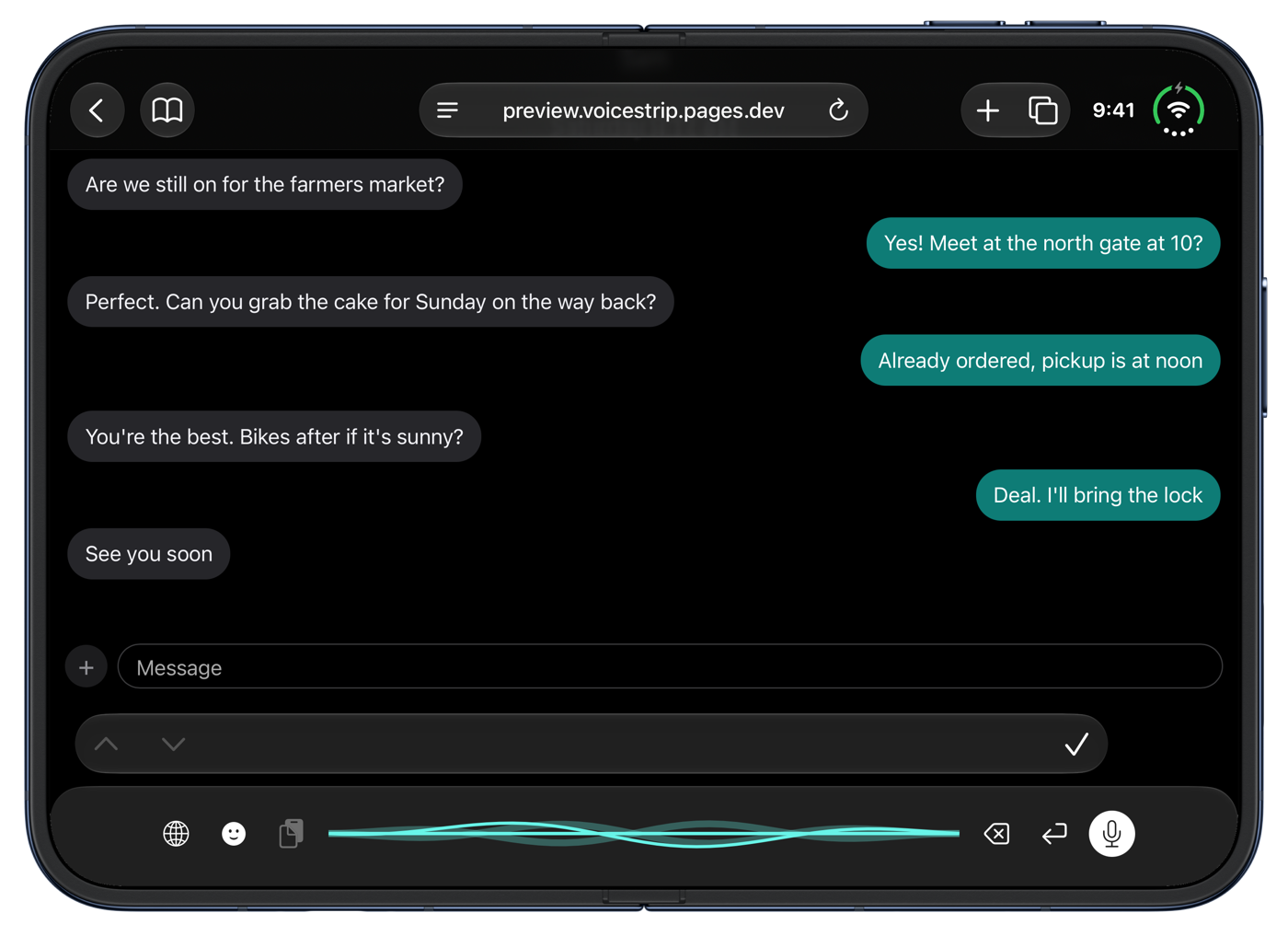Image resolution: width=1288 pixels, height=936 pixels.
Task: Open the page menu lines icon in address bar
Action: tap(447, 110)
